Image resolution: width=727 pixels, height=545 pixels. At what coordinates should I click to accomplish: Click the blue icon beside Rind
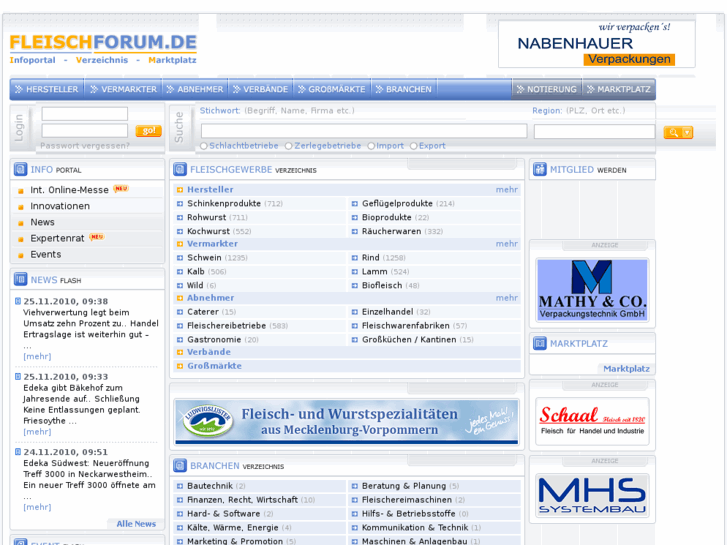pyautogui.click(x=355, y=258)
